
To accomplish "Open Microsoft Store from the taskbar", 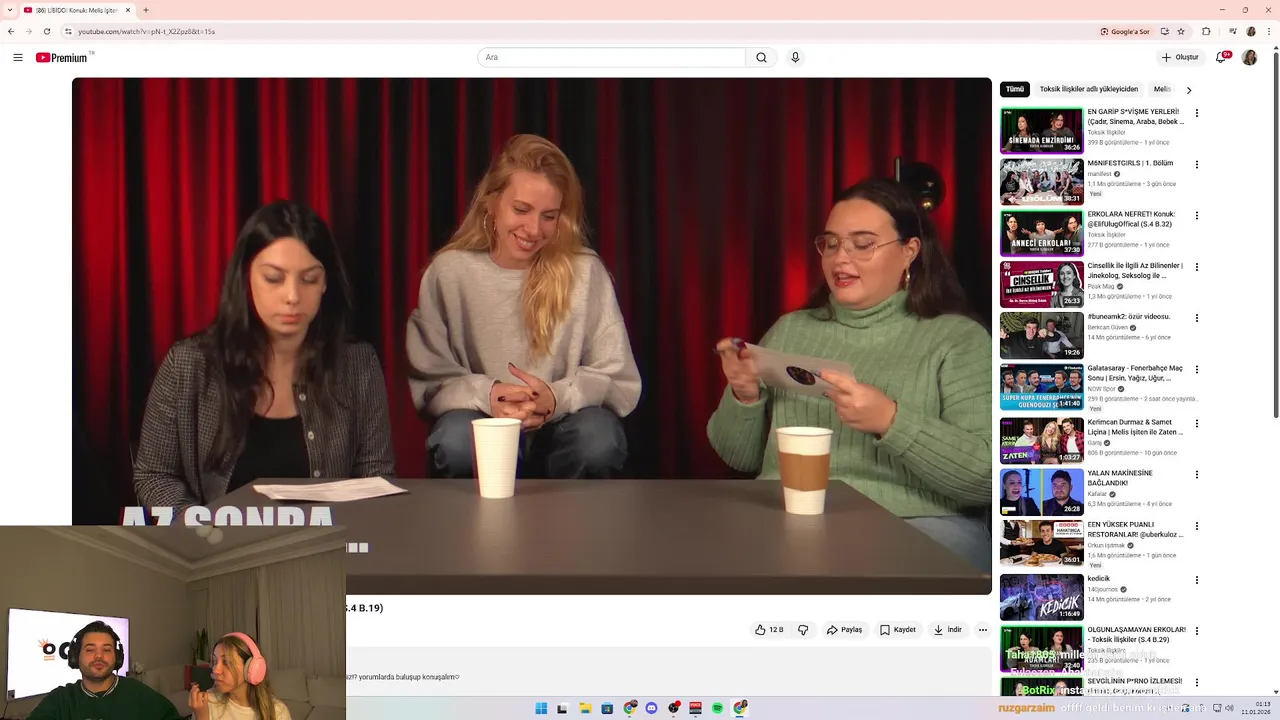I will click(607, 708).
